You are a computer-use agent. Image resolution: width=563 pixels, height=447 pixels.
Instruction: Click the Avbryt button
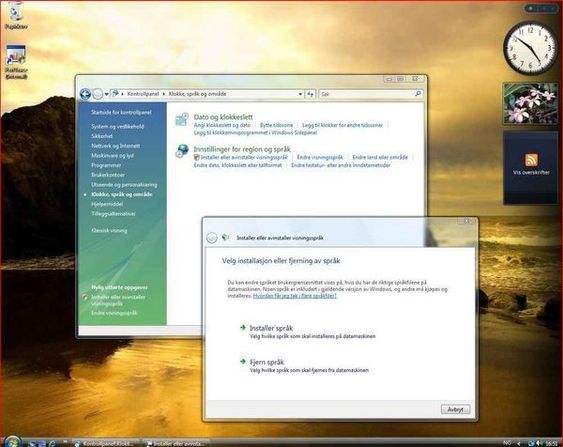(455, 409)
